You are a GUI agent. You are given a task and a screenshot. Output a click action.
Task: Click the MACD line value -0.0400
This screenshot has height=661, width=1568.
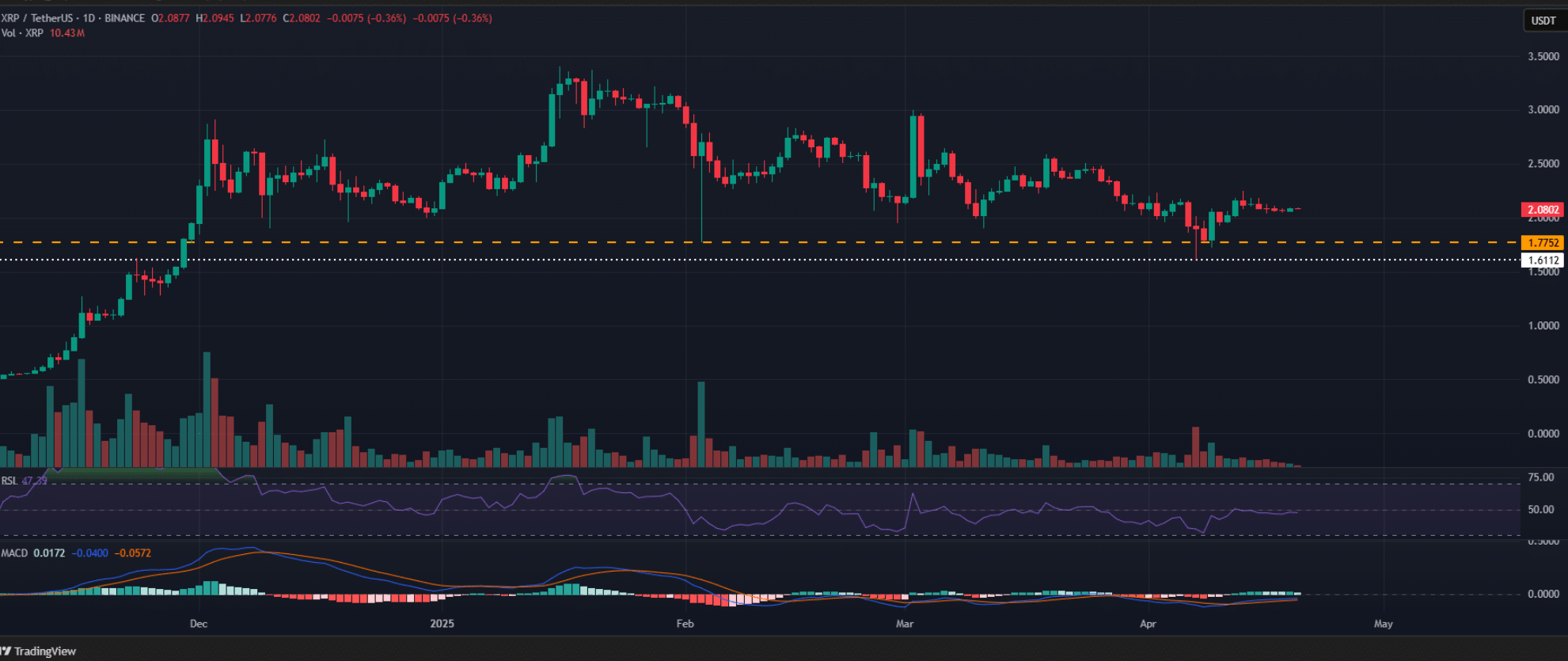click(90, 553)
